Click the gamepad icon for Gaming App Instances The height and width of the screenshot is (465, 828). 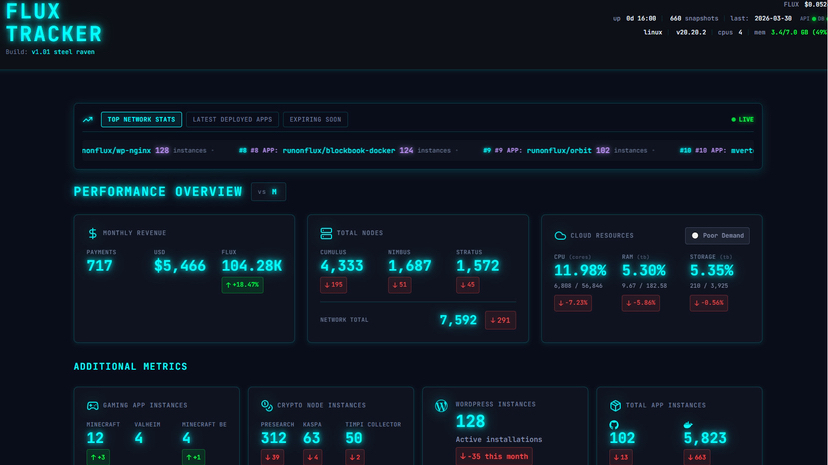[93, 406]
